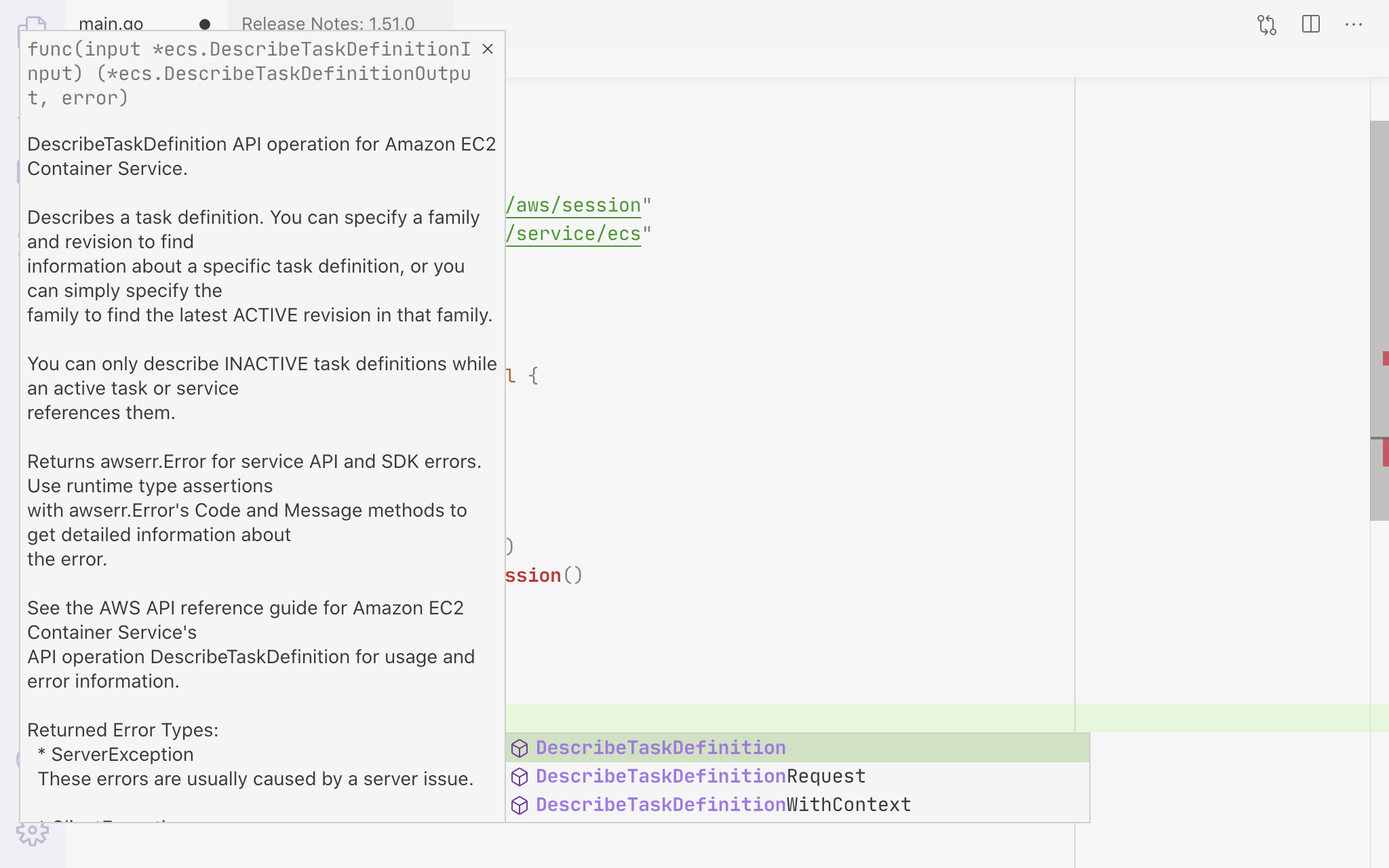Click the highlighted DescribeTaskDefinition suggestion row
The height and width of the screenshot is (868, 1389).
661,747
